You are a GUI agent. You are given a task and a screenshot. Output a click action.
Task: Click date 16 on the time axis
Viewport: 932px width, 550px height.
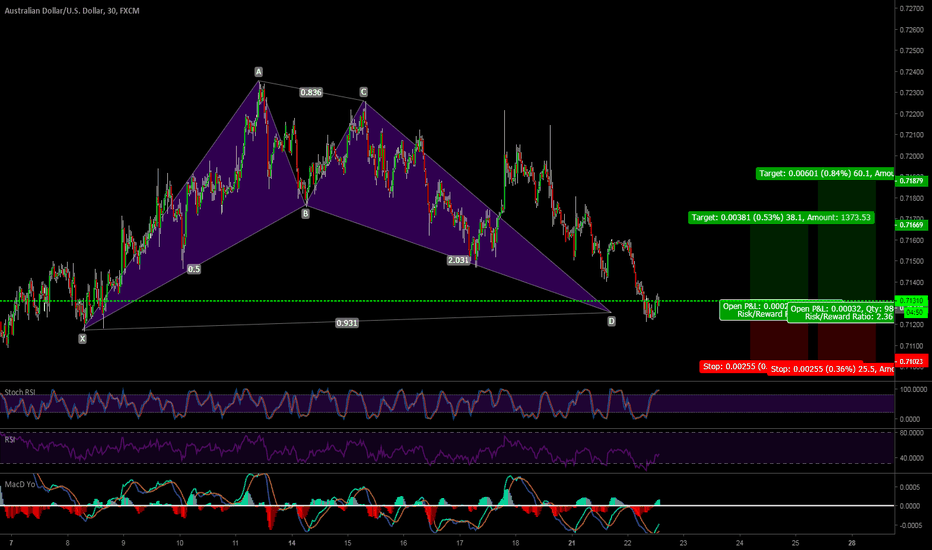[x=404, y=543]
